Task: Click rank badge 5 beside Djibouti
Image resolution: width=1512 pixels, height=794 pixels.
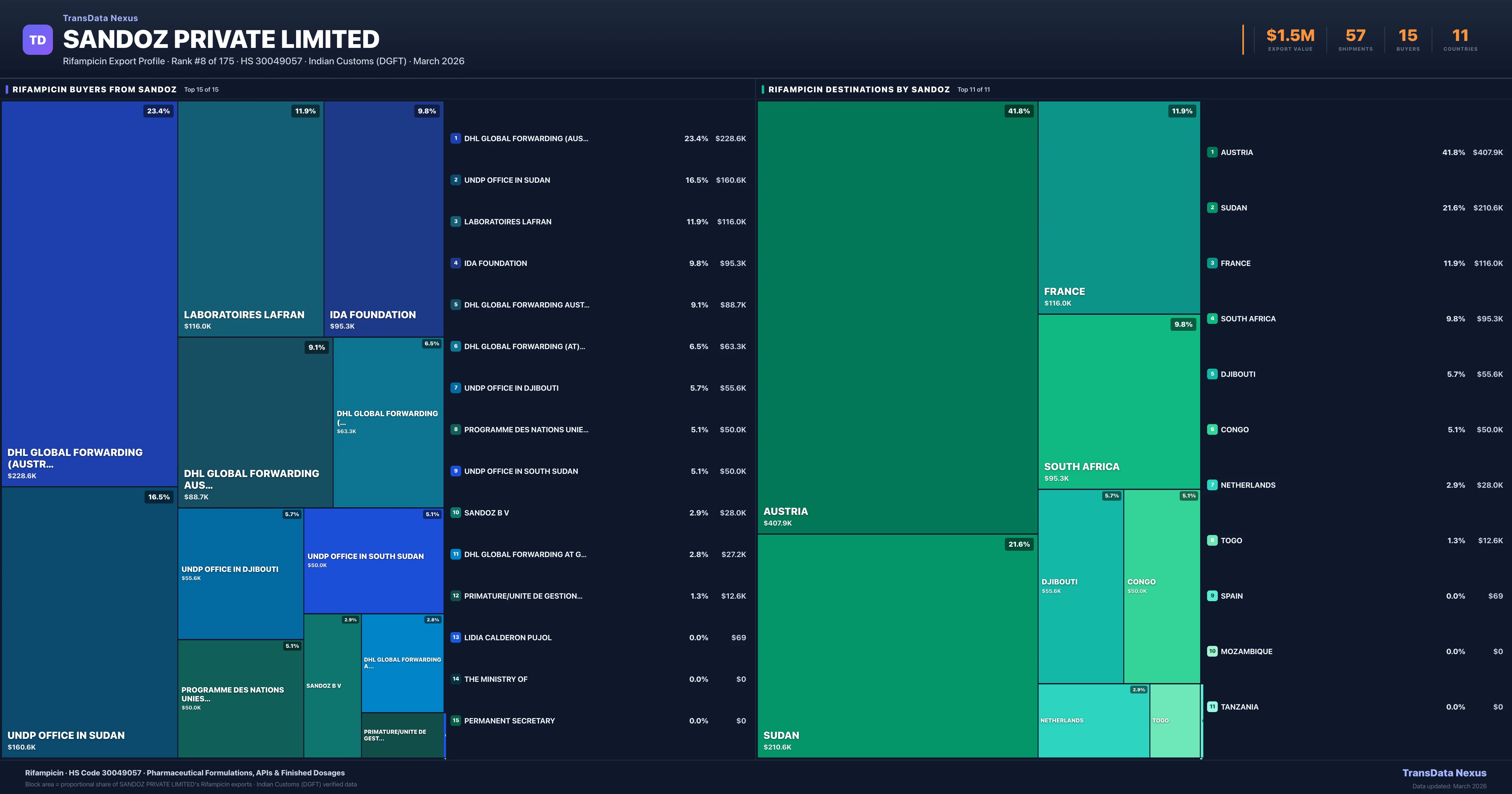Action: point(1212,374)
